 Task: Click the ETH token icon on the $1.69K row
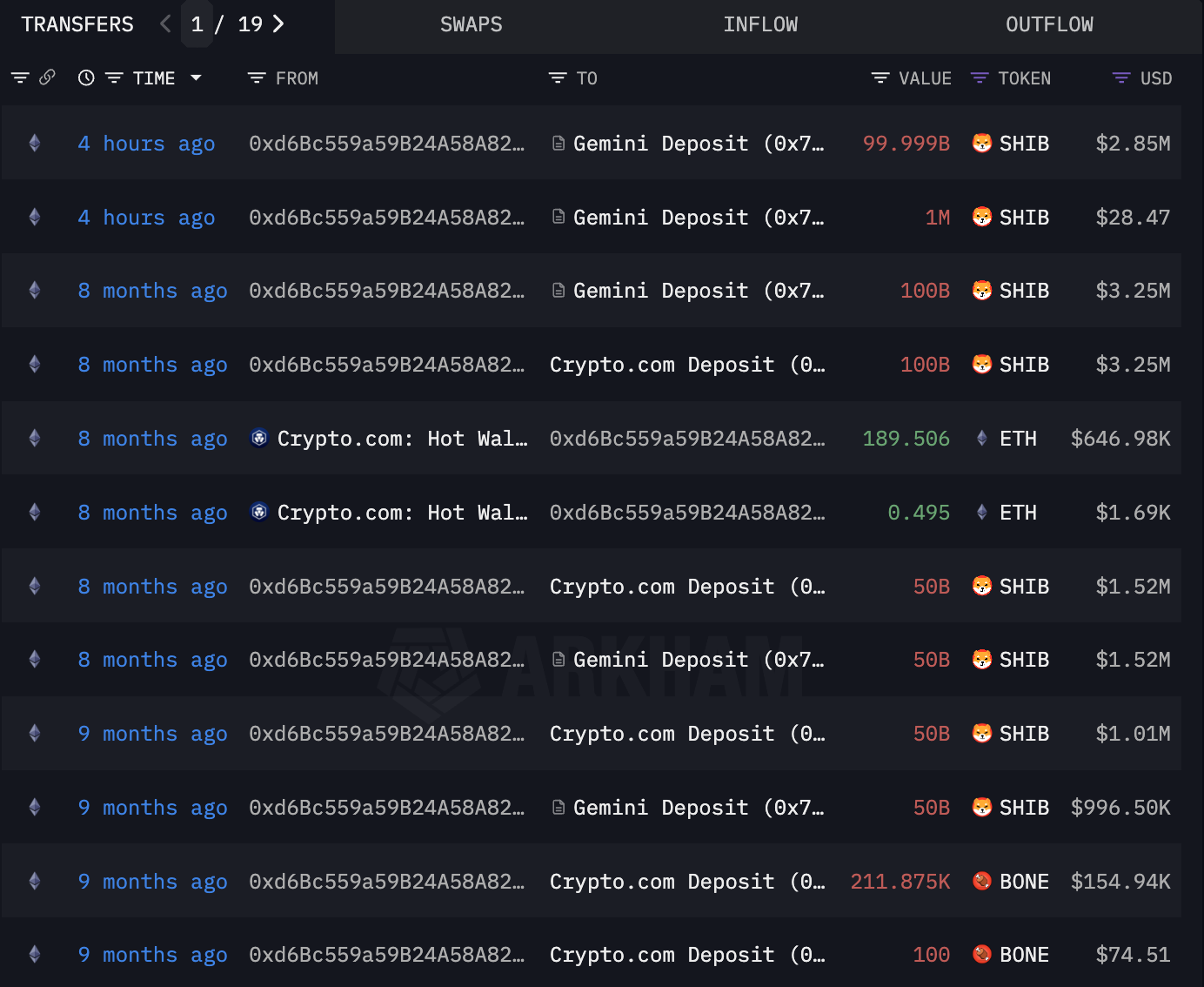point(982,512)
